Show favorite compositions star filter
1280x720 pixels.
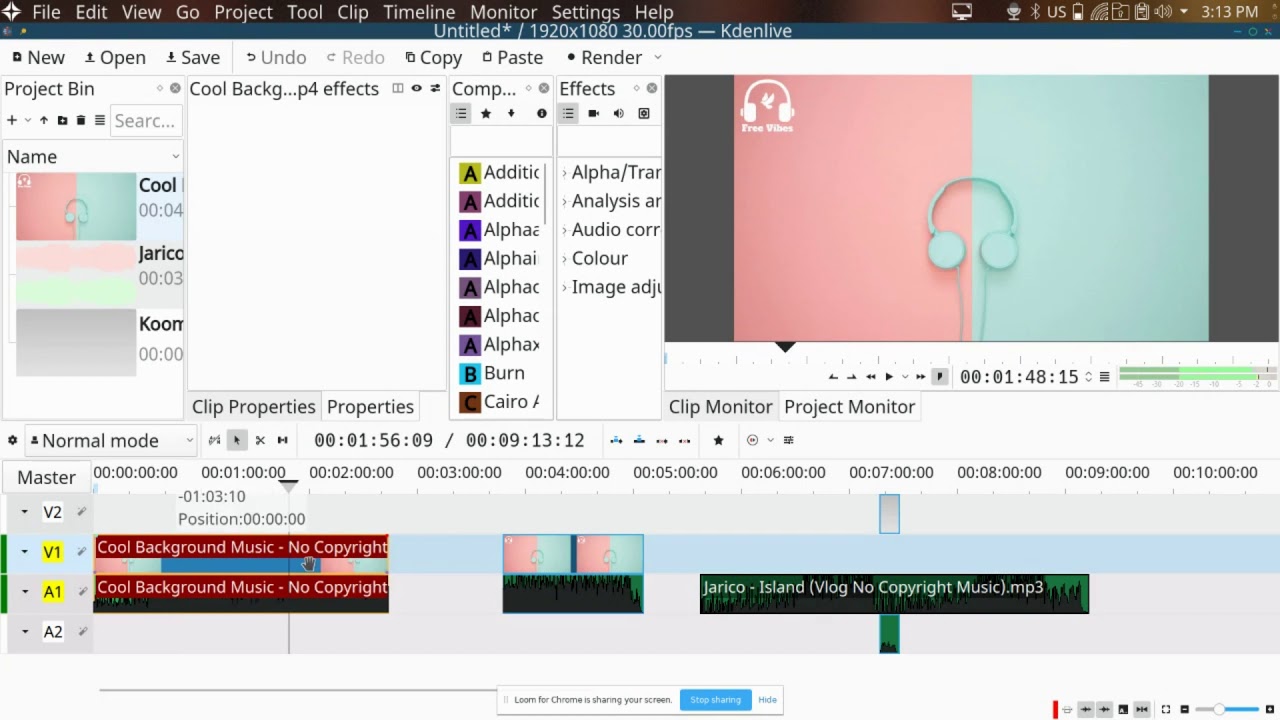[486, 113]
